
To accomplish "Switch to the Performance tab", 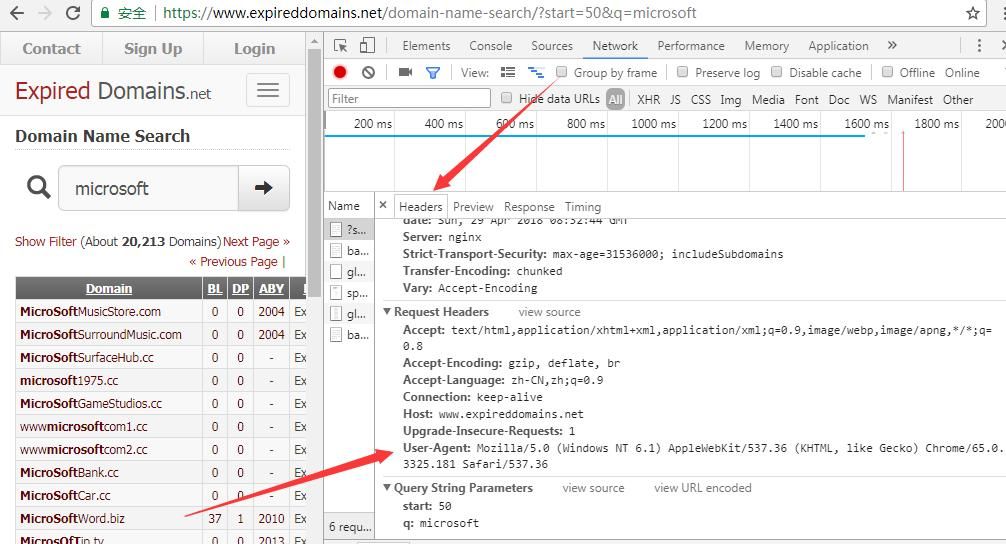I will pos(691,46).
